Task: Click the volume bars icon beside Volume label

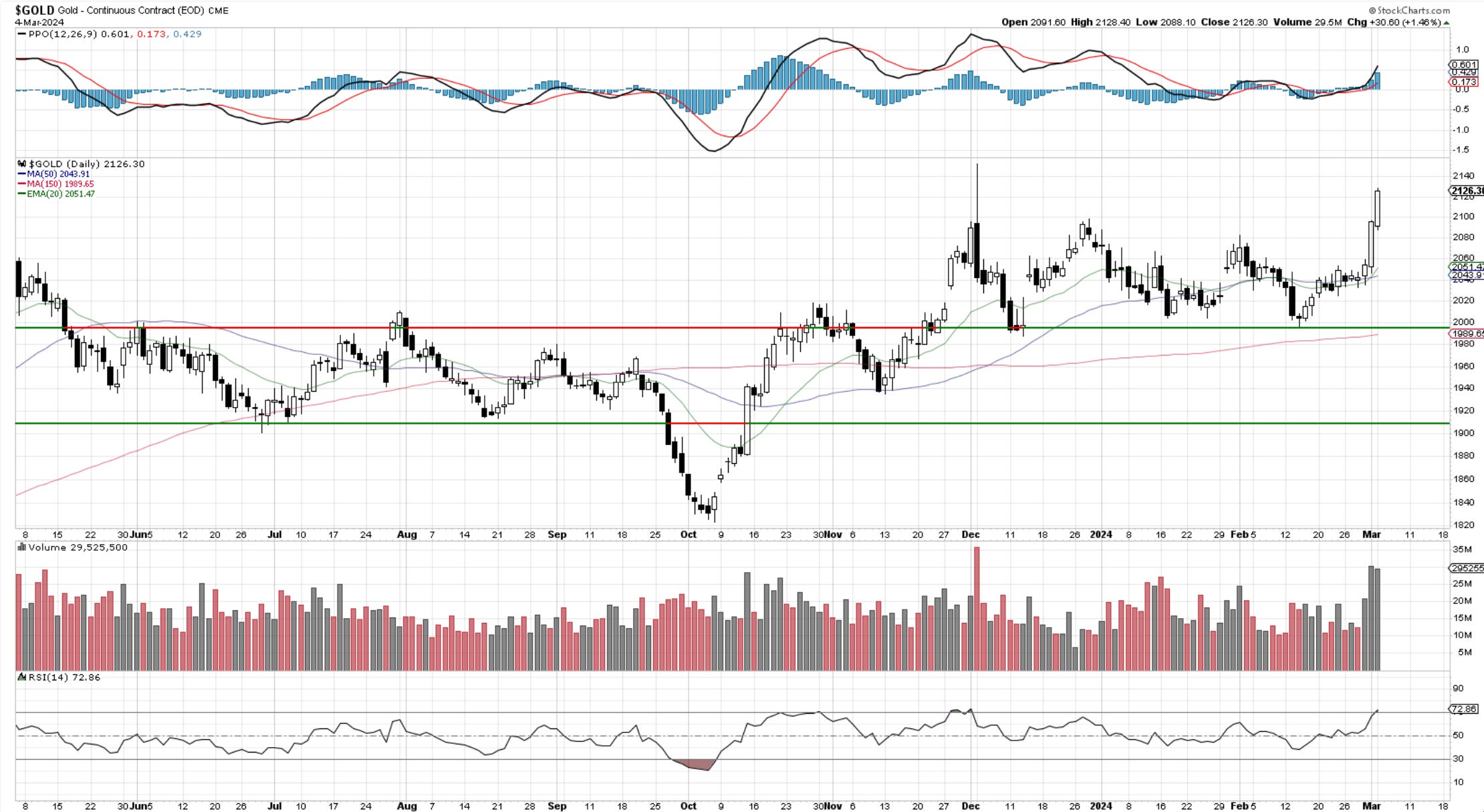Action: coord(22,547)
